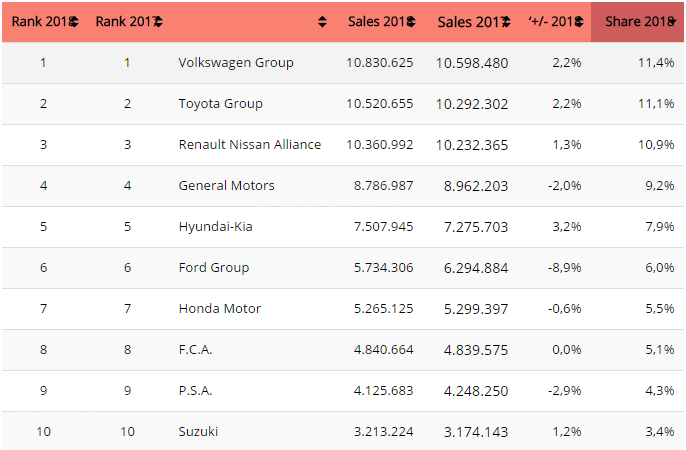Screen dimensions: 686x450
Task: Sort table by Sales 2018 column
Action: coord(382,21)
